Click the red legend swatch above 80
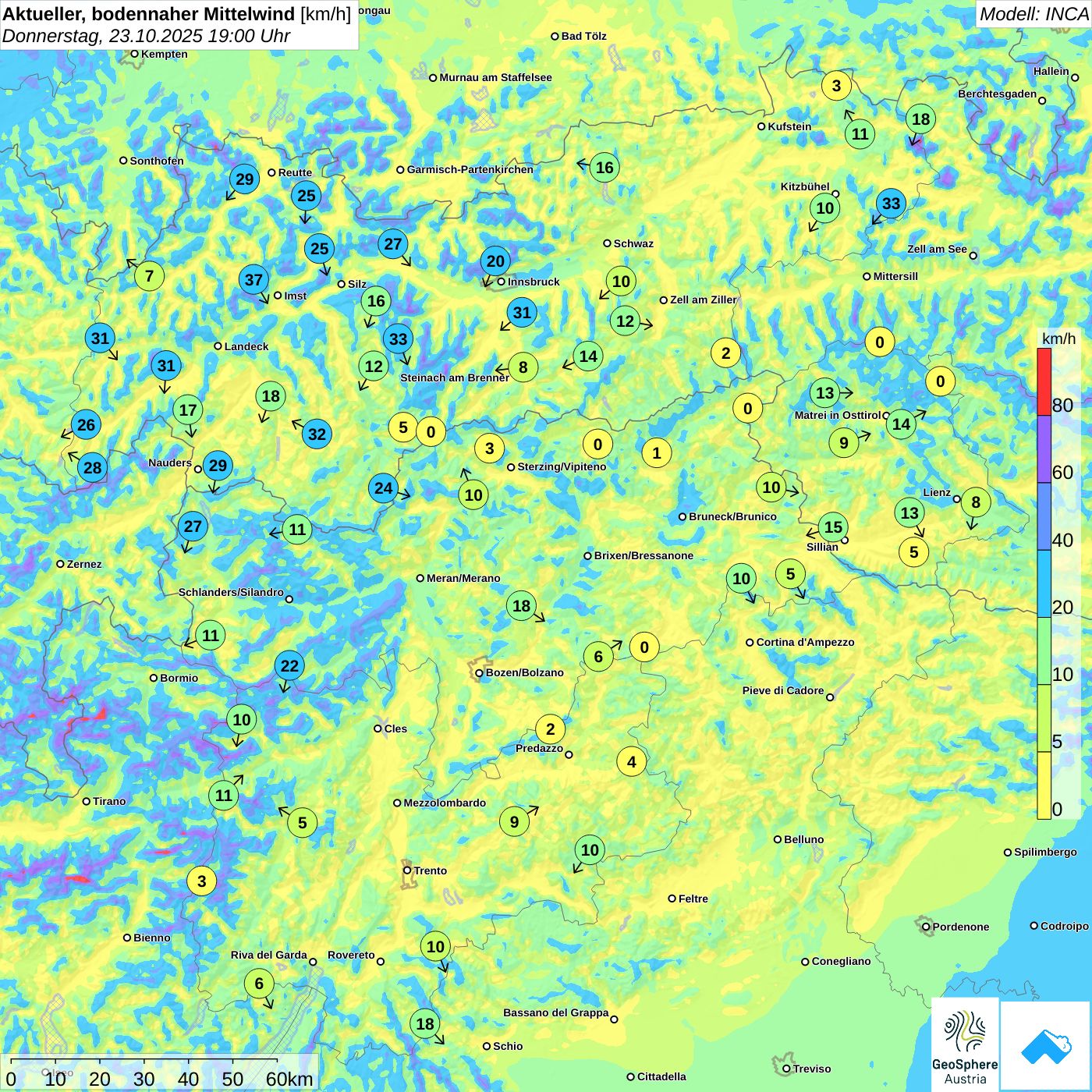The height and width of the screenshot is (1092, 1092). click(x=1044, y=381)
